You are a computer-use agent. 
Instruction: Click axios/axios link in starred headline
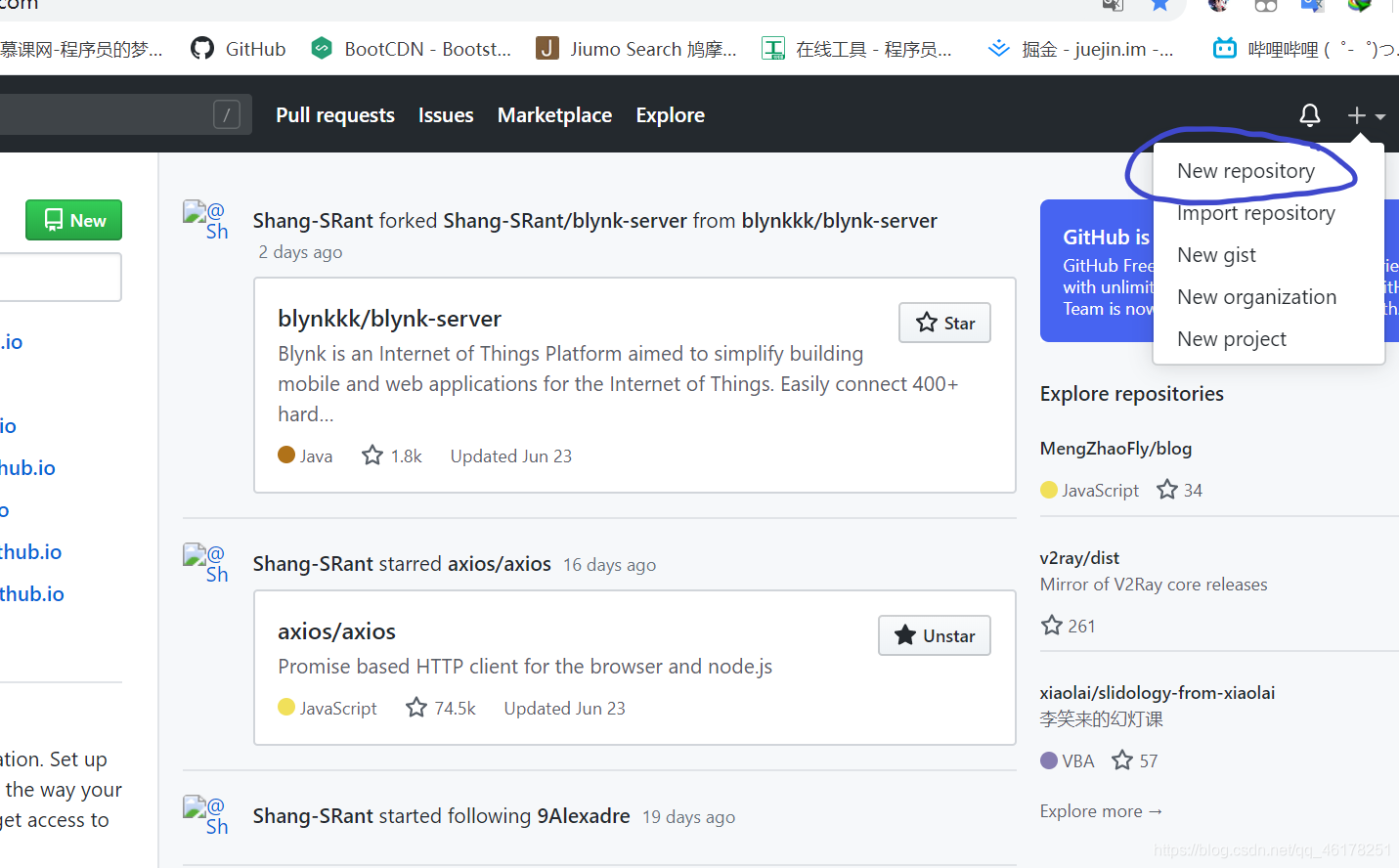500,564
